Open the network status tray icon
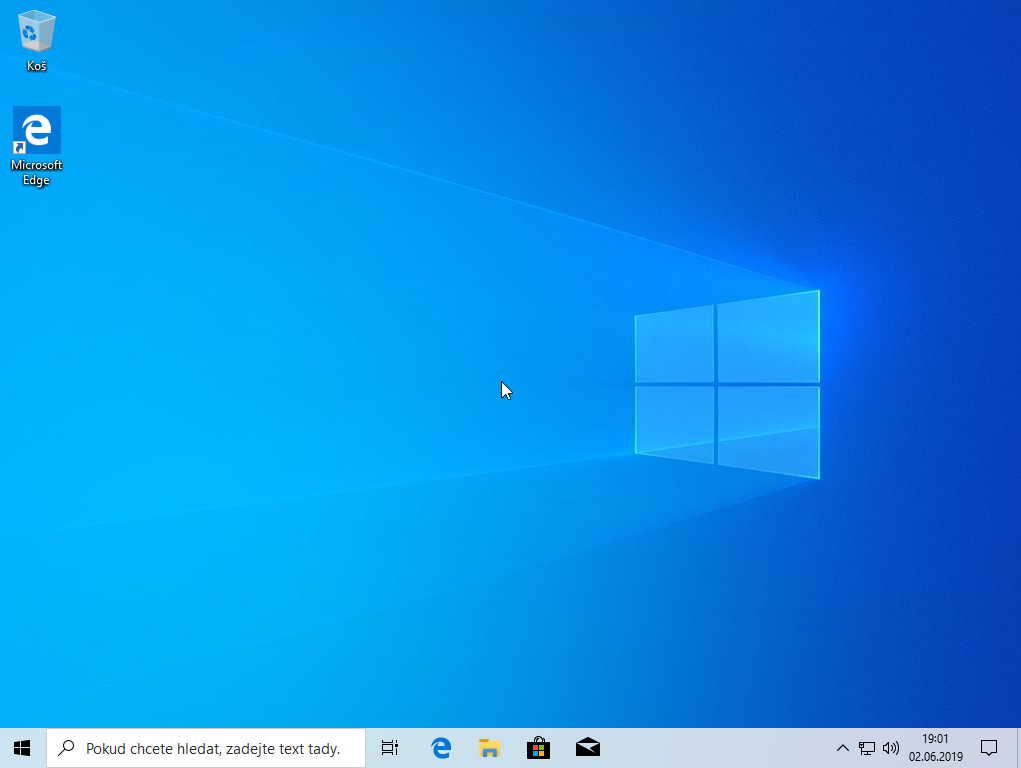 coord(867,748)
